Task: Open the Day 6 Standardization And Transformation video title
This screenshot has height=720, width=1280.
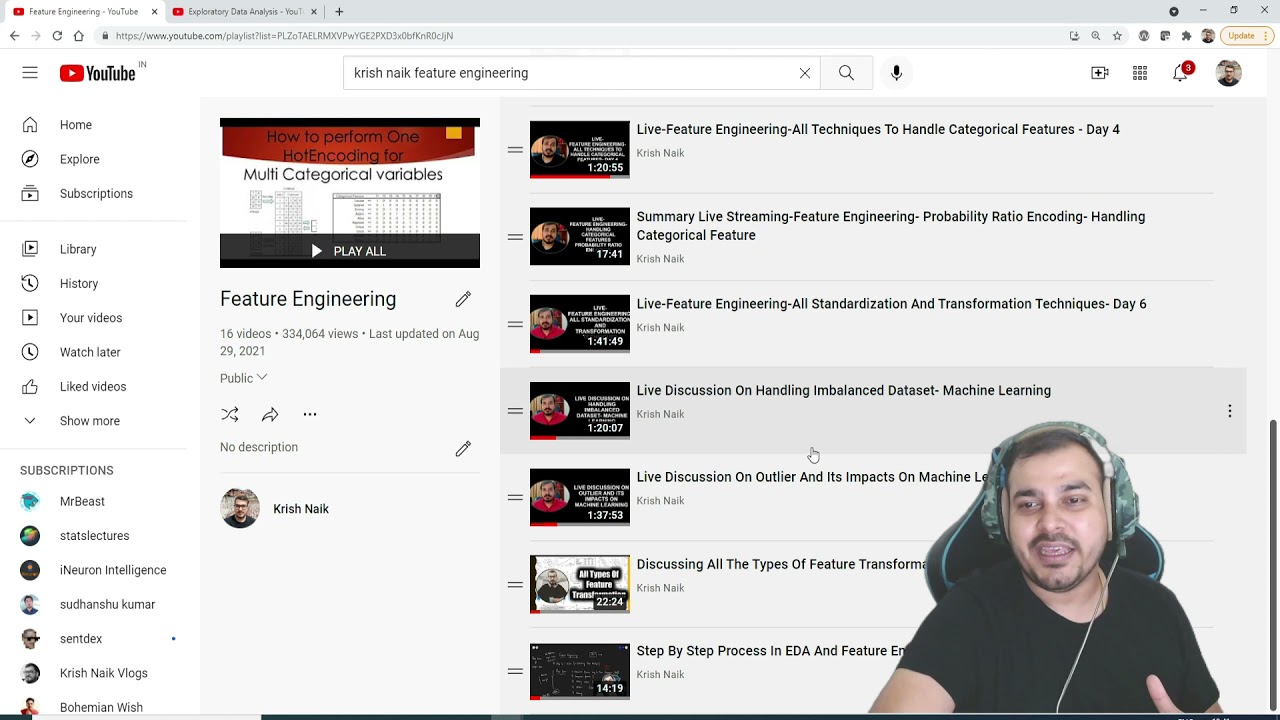Action: click(891, 304)
